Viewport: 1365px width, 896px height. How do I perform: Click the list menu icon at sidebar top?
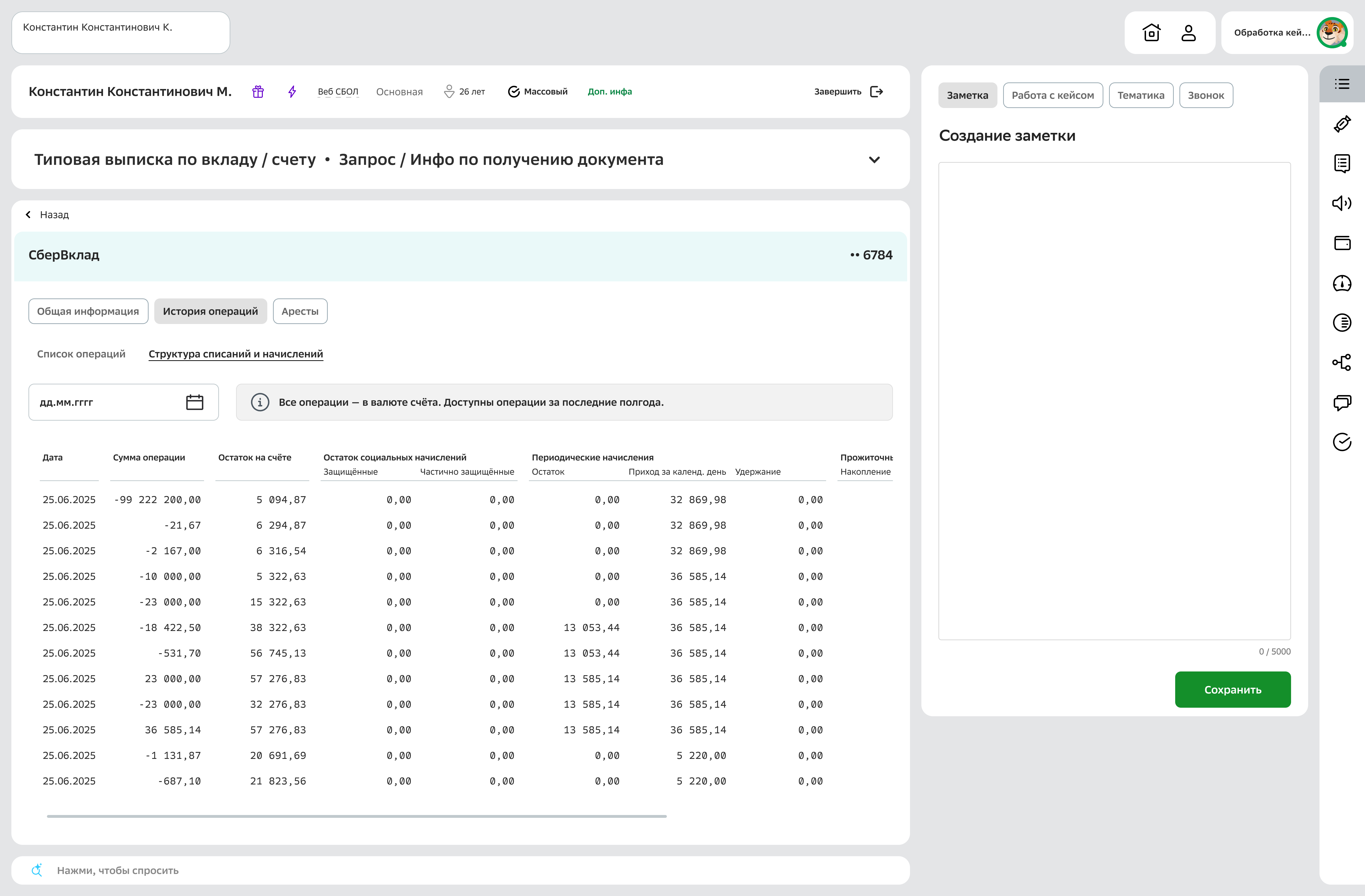click(1342, 84)
